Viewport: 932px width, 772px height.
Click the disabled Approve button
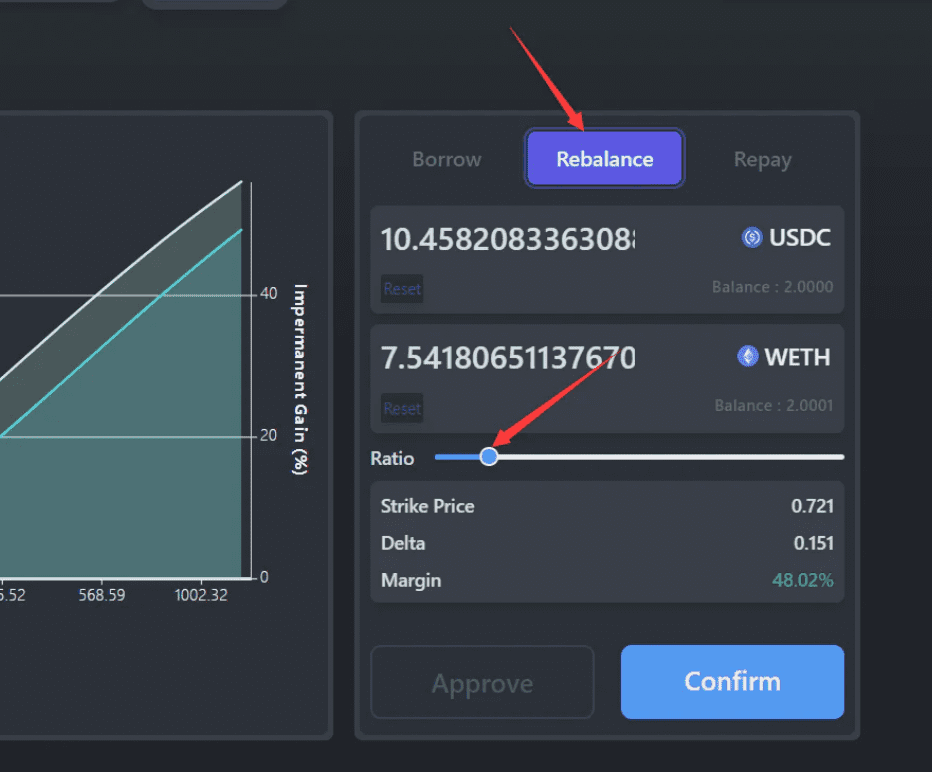click(482, 682)
